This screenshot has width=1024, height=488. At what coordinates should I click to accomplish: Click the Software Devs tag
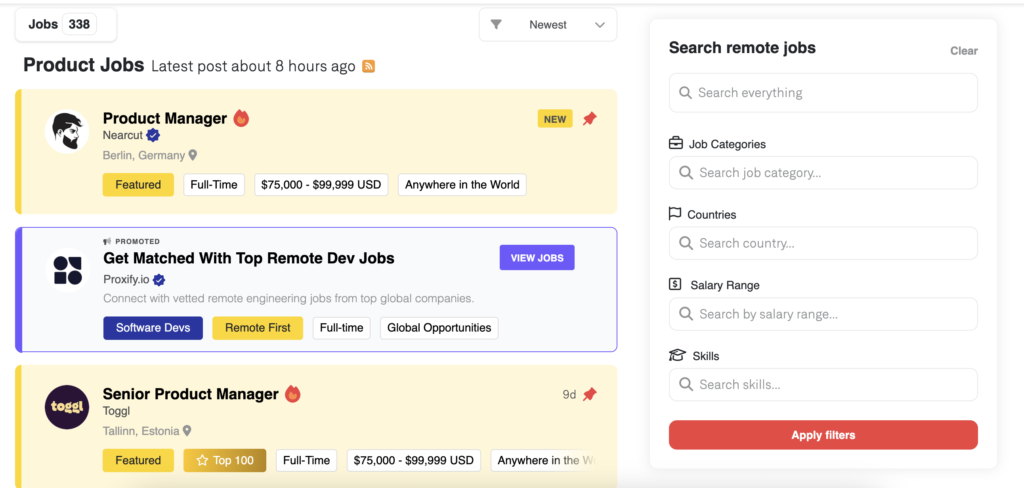coord(153,328)
